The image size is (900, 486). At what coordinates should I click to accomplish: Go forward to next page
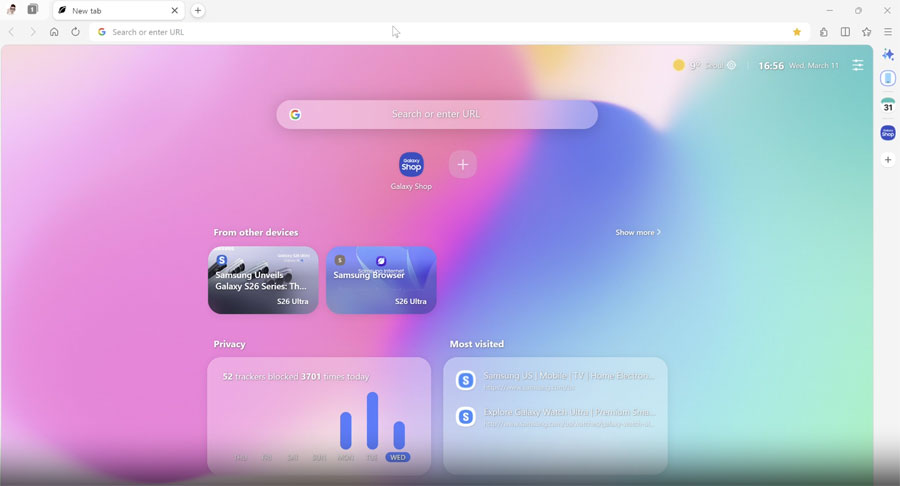point(33,32)
